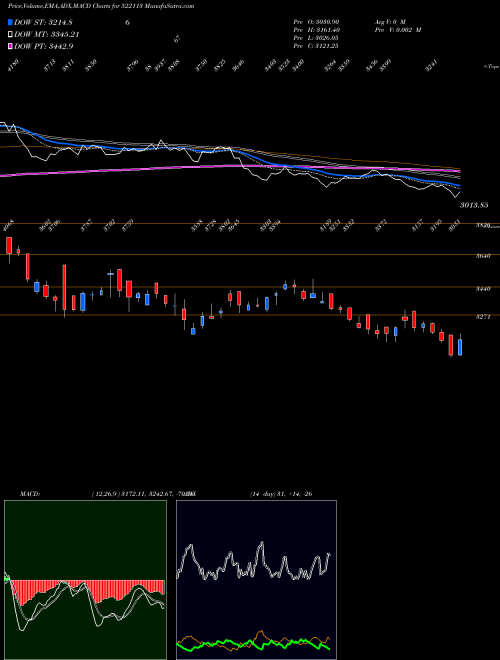Click the Avg V: 0 M text
Viewport: 500px width, 660px height.
(x=390, y=22)
